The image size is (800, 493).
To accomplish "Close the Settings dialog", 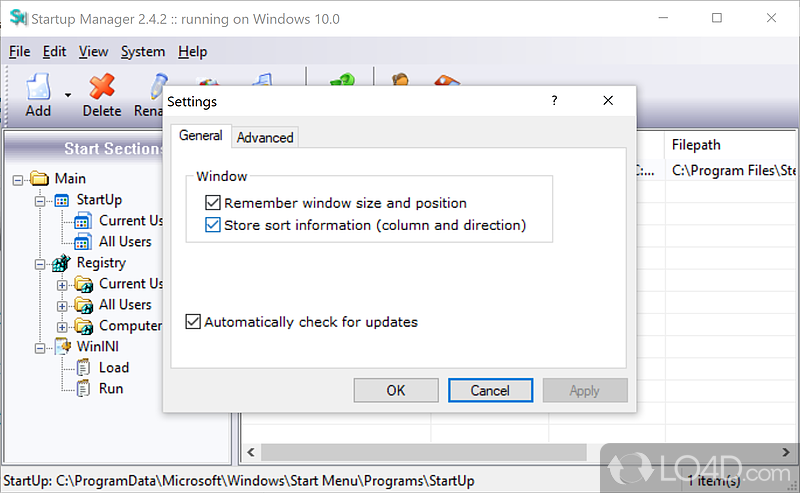I will (608, 101).
